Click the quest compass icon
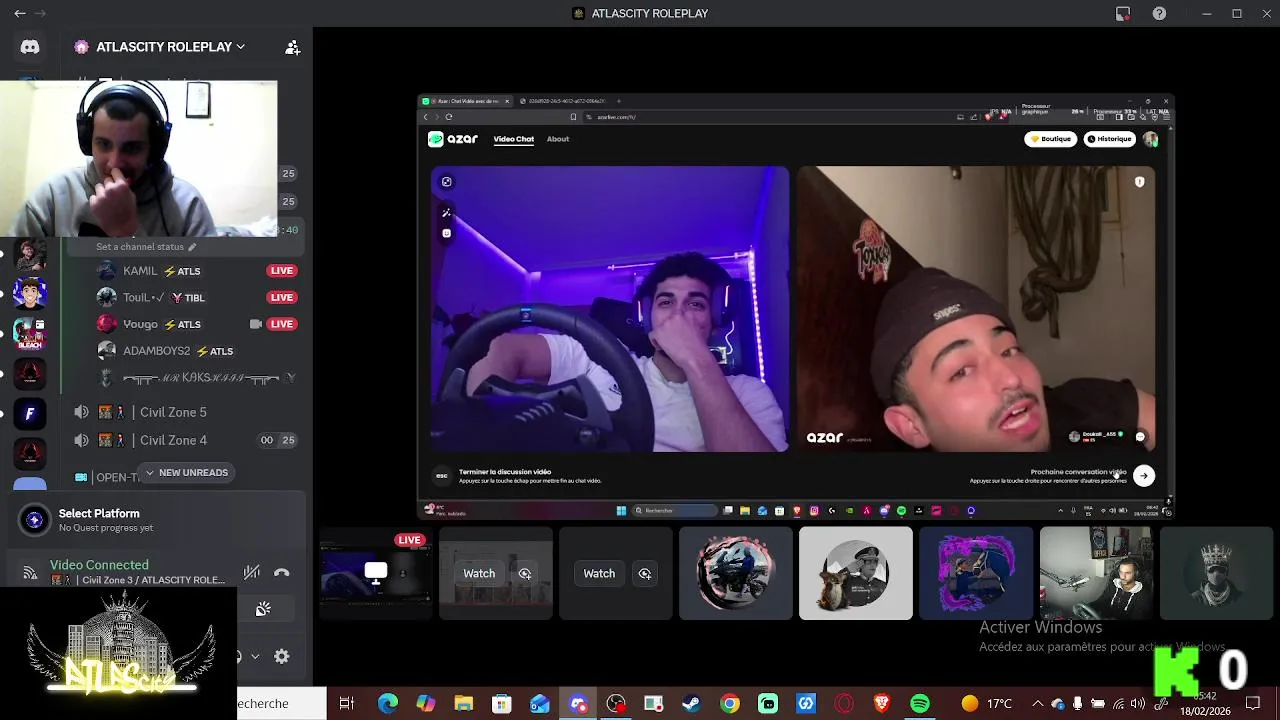This screenshot has height=720, width=1280. (35, 519)
